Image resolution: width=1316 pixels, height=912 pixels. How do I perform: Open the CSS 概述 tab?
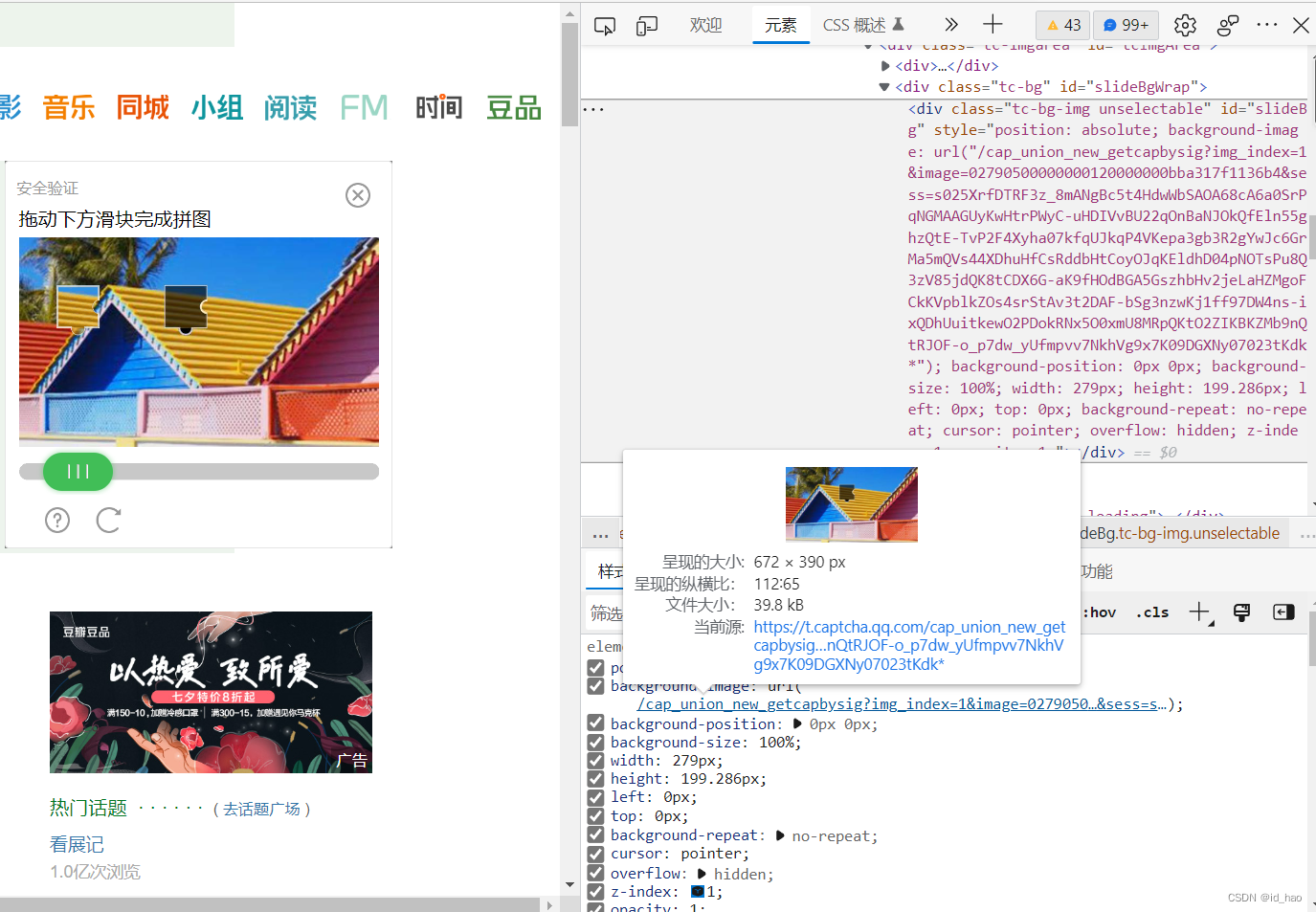[855, 26]
